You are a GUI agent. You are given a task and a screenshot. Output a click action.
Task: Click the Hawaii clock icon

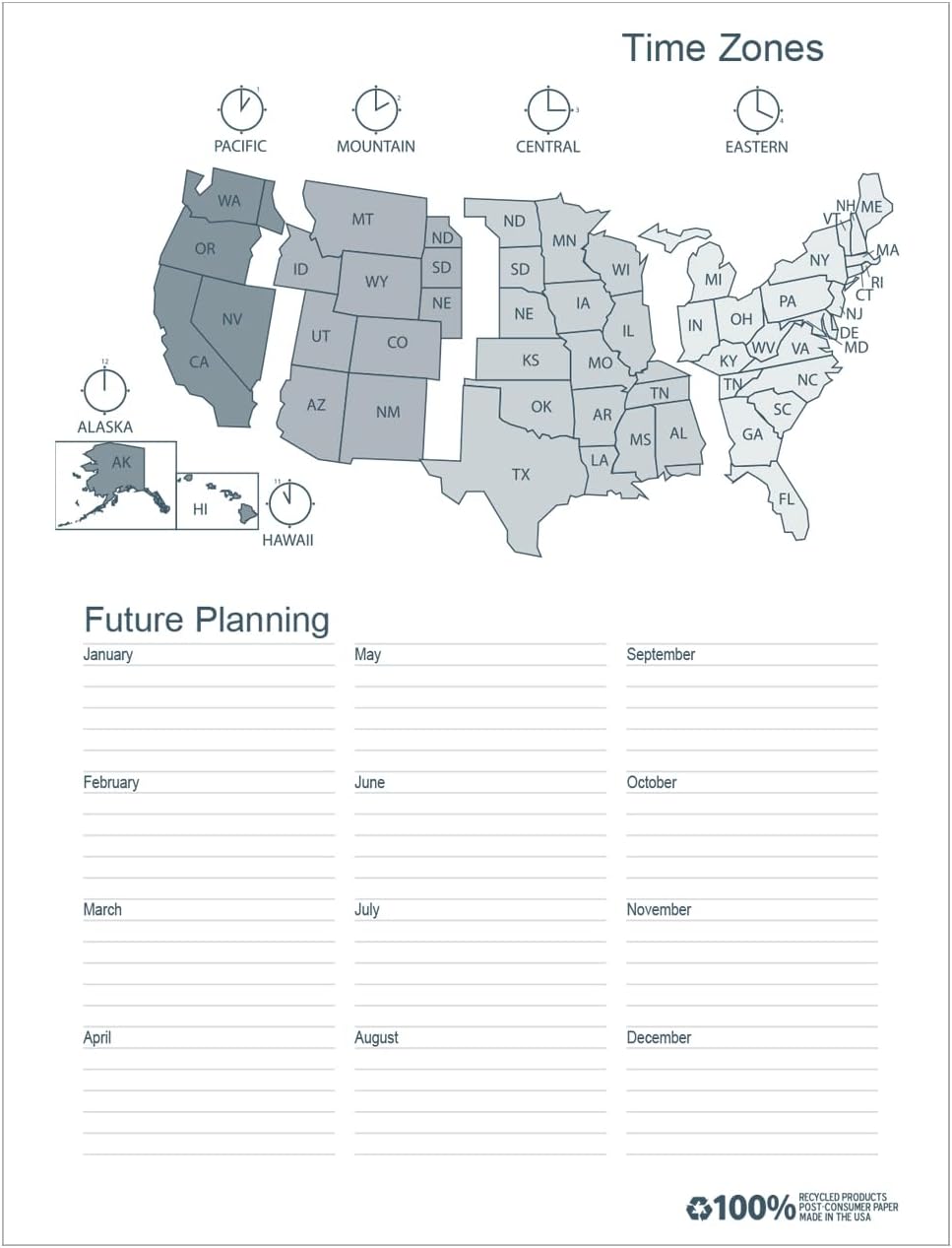coord(289,504)
